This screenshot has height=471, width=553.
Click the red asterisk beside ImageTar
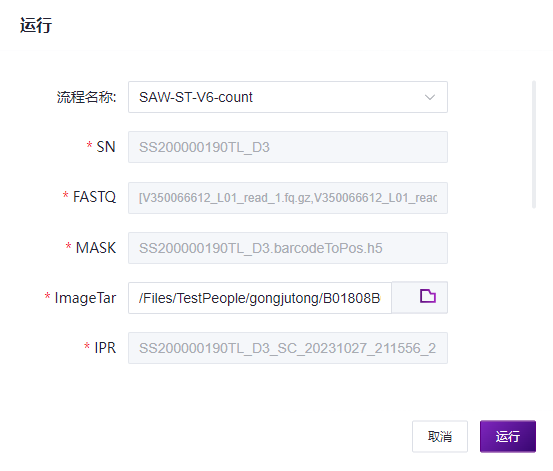coord(47,296)
